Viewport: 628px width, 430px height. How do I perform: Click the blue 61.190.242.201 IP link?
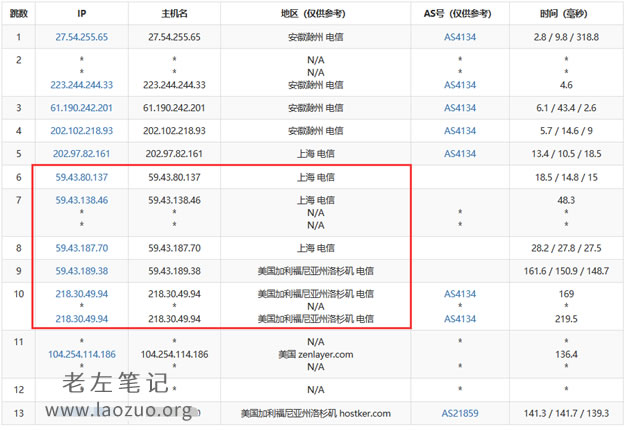82,108
